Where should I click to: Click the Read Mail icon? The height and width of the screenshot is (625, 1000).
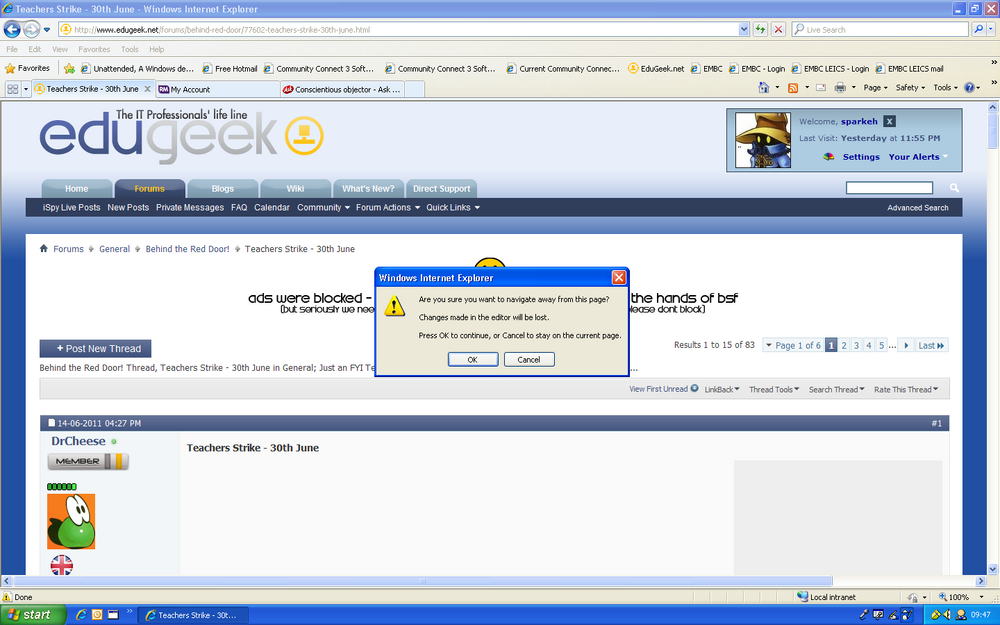(x=821, y=88)
